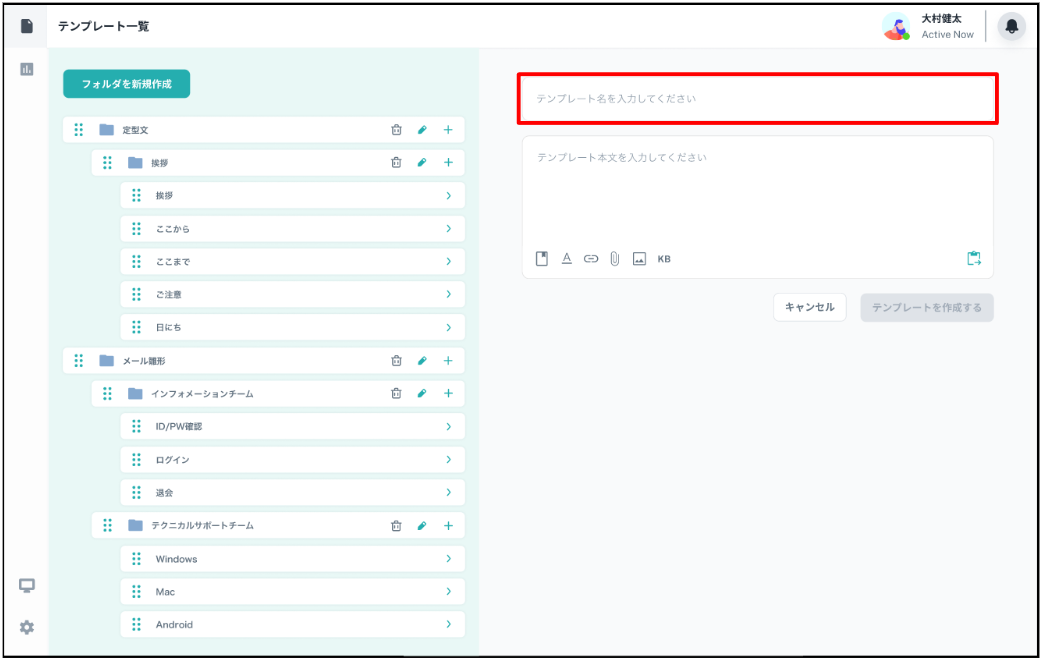This screenshot has height=660, width=1043.
Task: Click the notification bell icon
Action: coord(1011,27)
